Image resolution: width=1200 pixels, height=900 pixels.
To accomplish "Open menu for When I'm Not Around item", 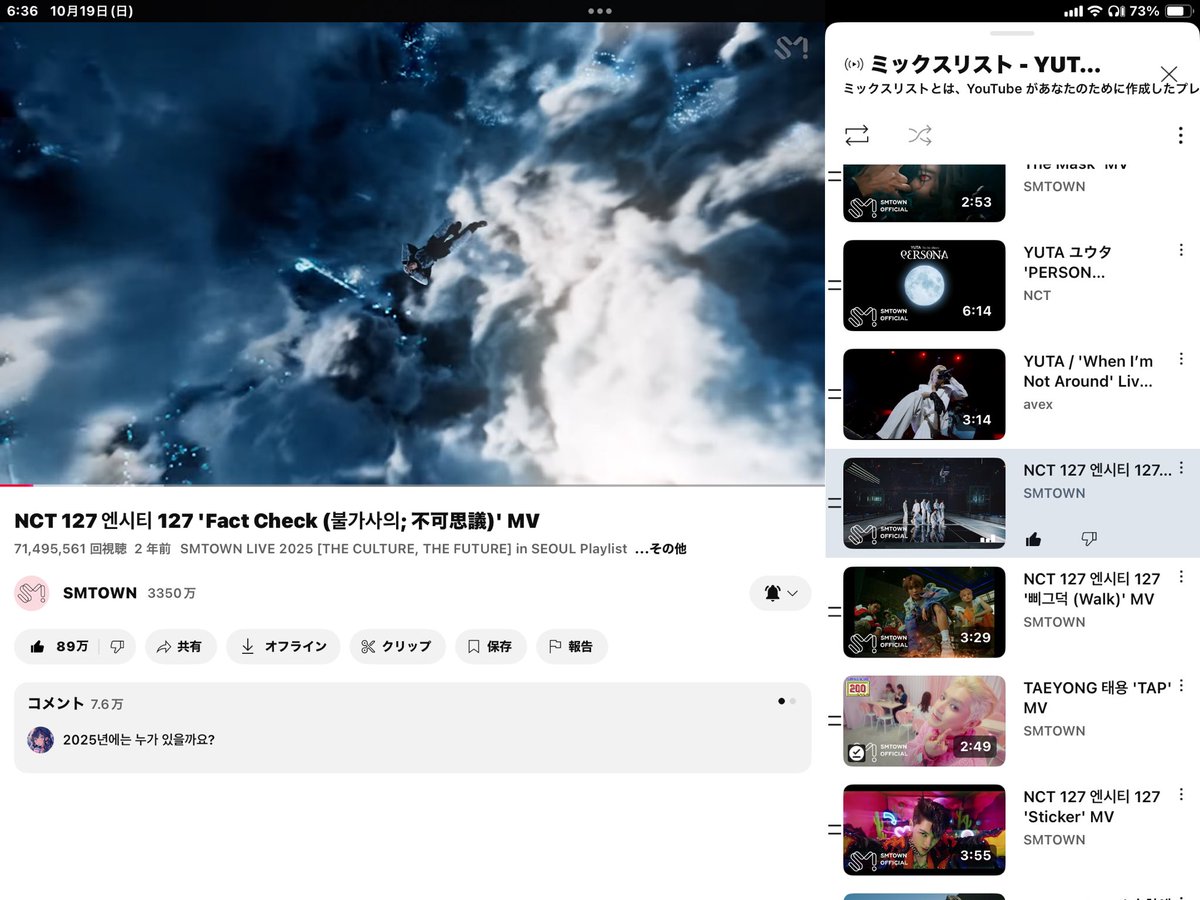I will click(x=1181, y=359).
